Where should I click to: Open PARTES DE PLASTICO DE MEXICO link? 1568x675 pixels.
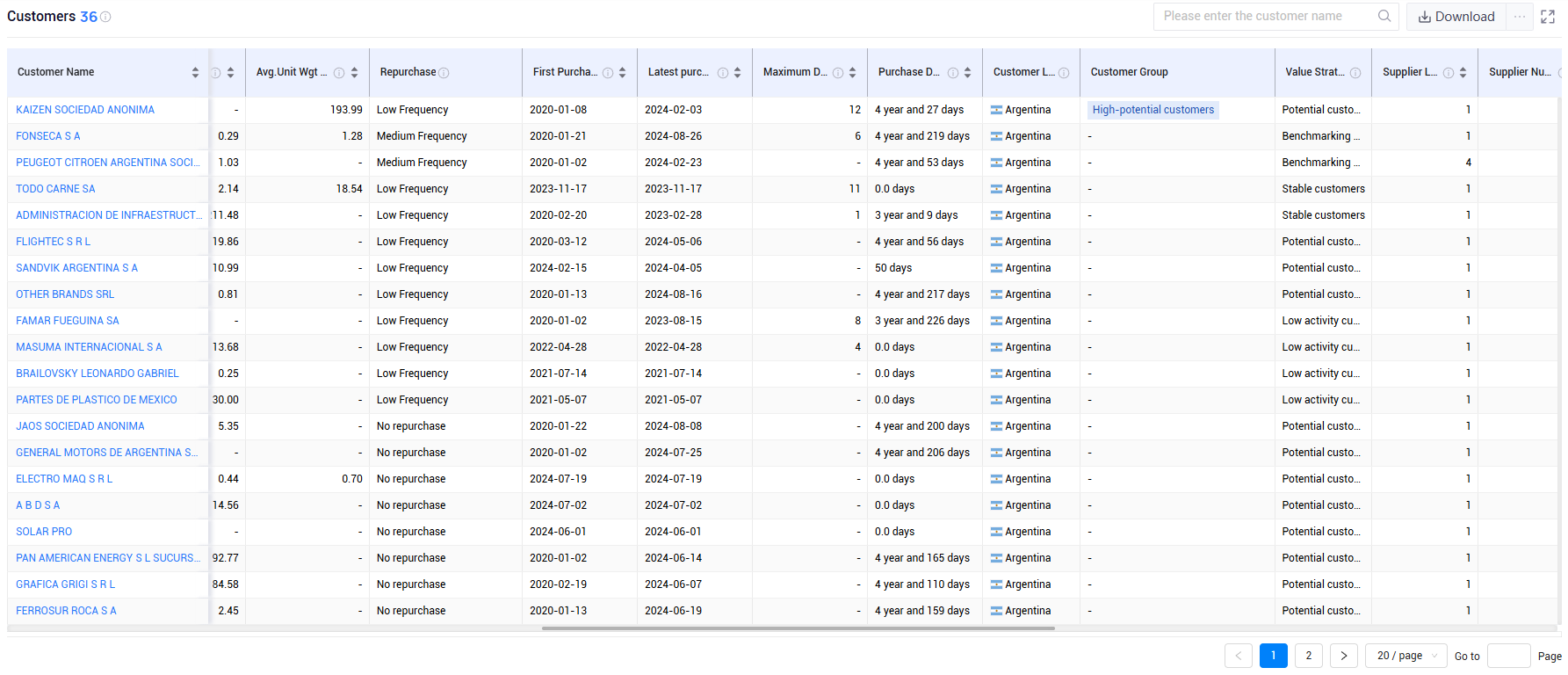(97, 400)
